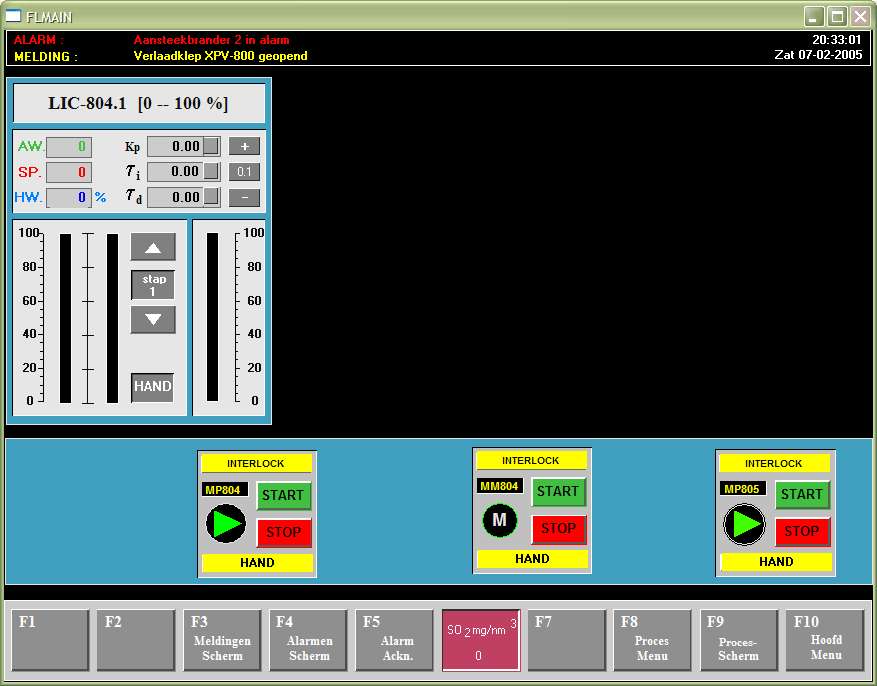The image size is (877, 686).
Task: Click the MM804 motor symbol icon
Action: tap(500, 520)
